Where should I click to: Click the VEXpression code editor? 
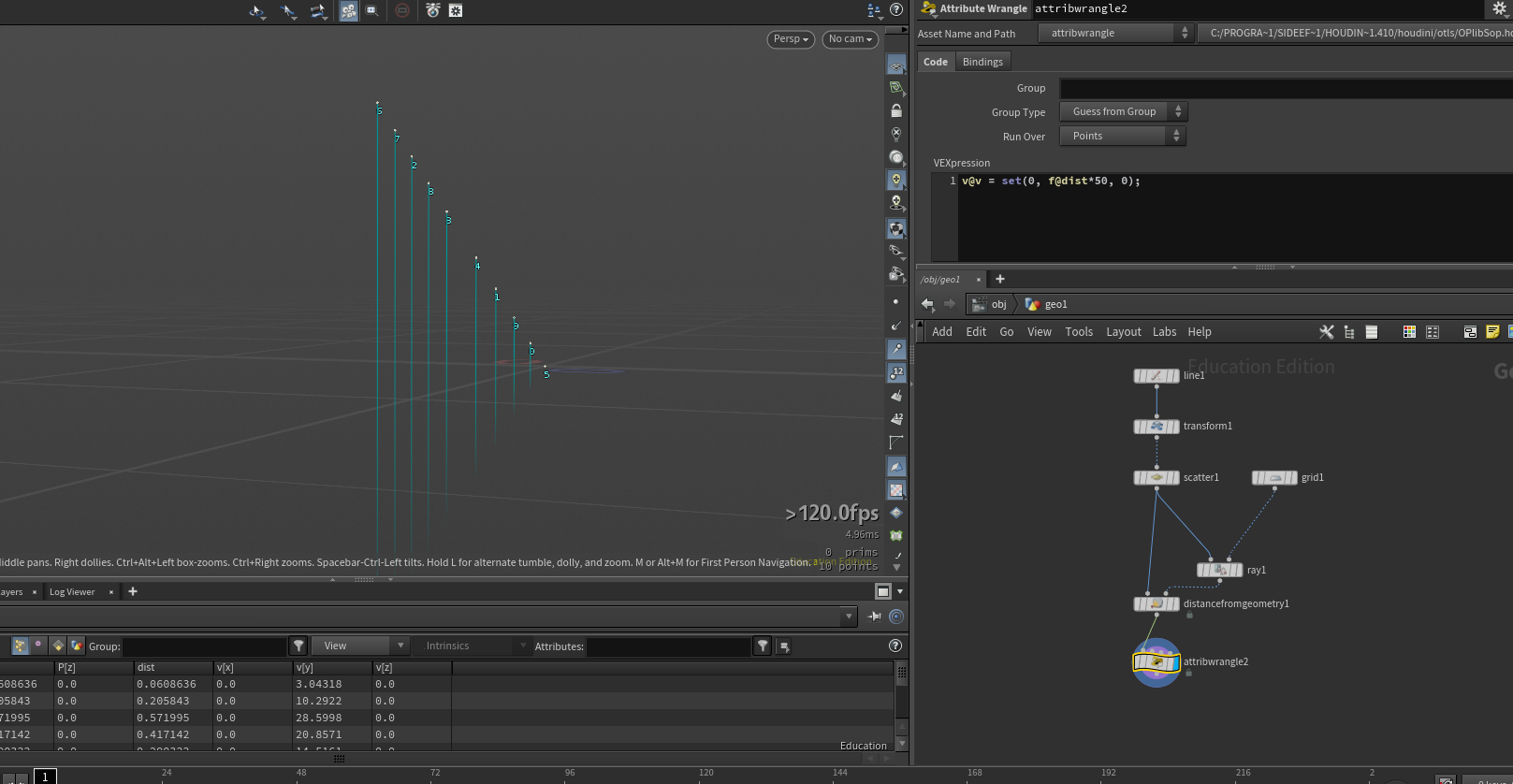(x=1235, y=217)
